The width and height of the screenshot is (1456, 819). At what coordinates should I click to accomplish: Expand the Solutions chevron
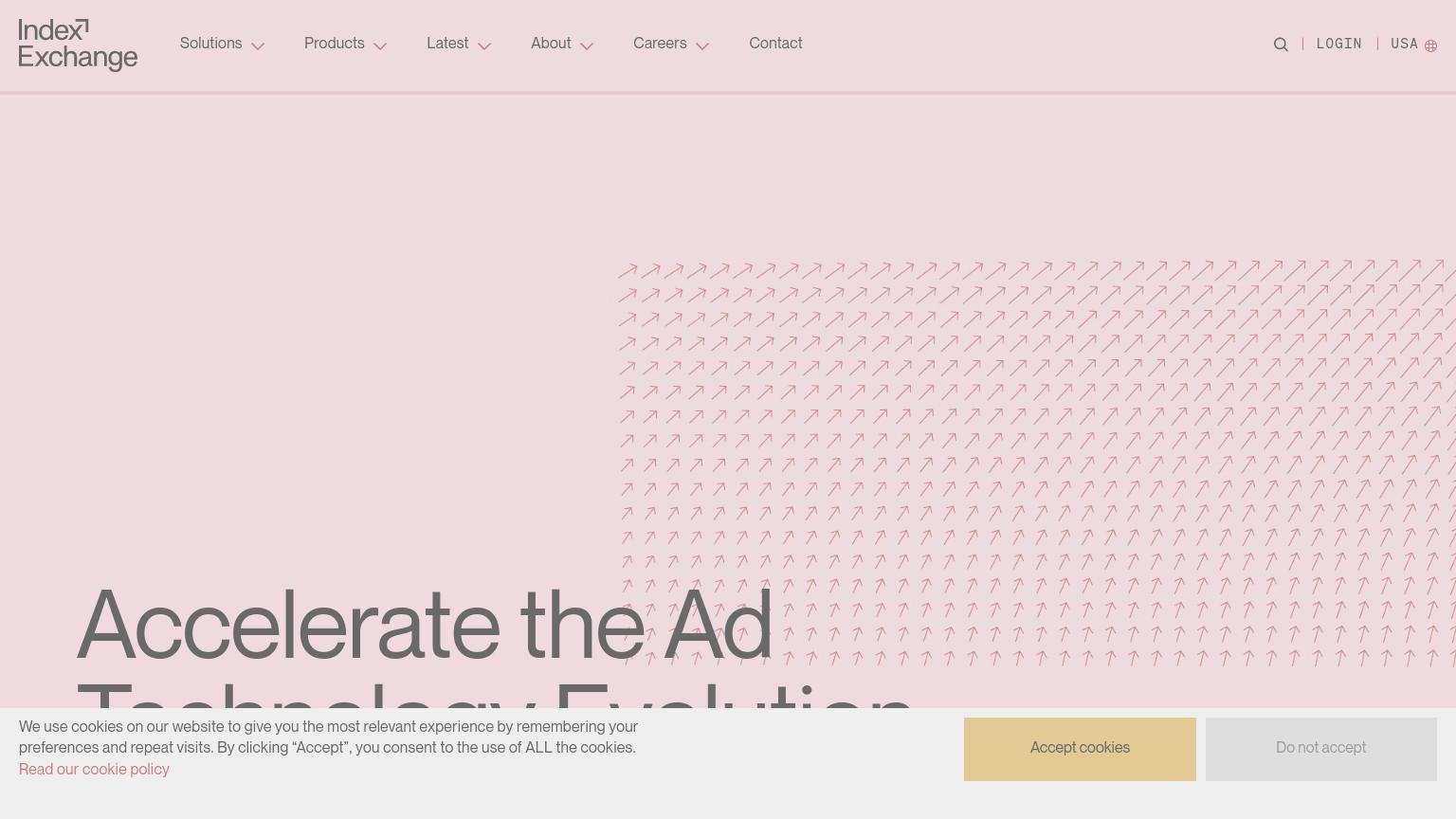point(257,45)
